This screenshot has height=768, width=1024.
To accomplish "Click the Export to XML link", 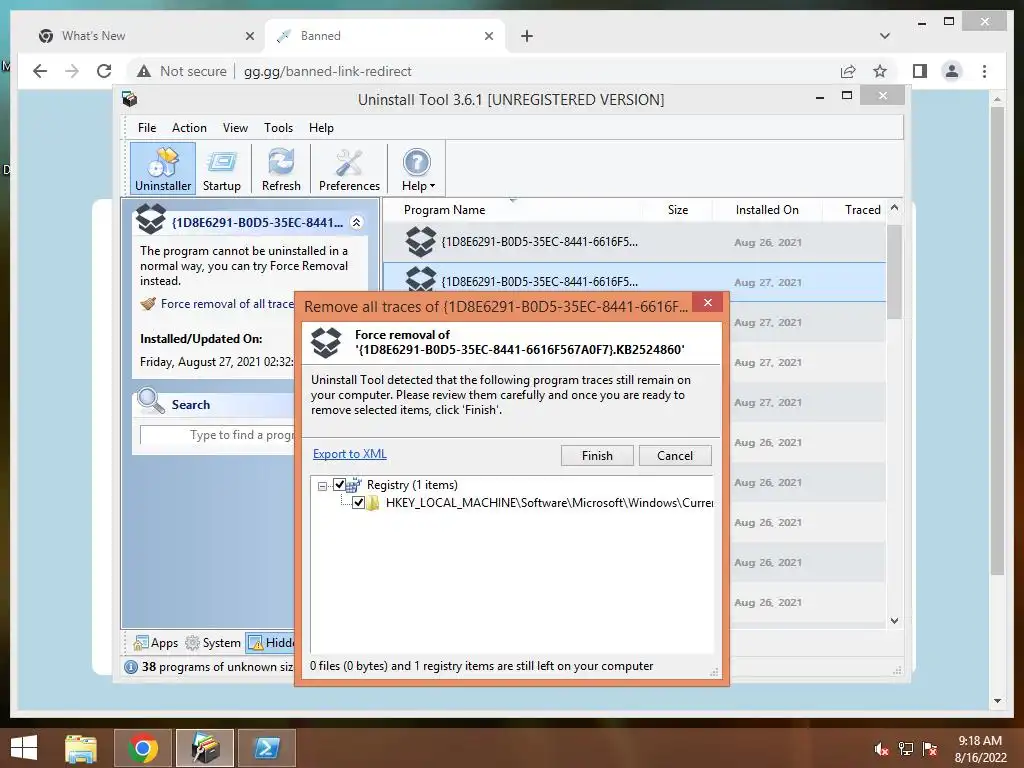I will [349, 454].
